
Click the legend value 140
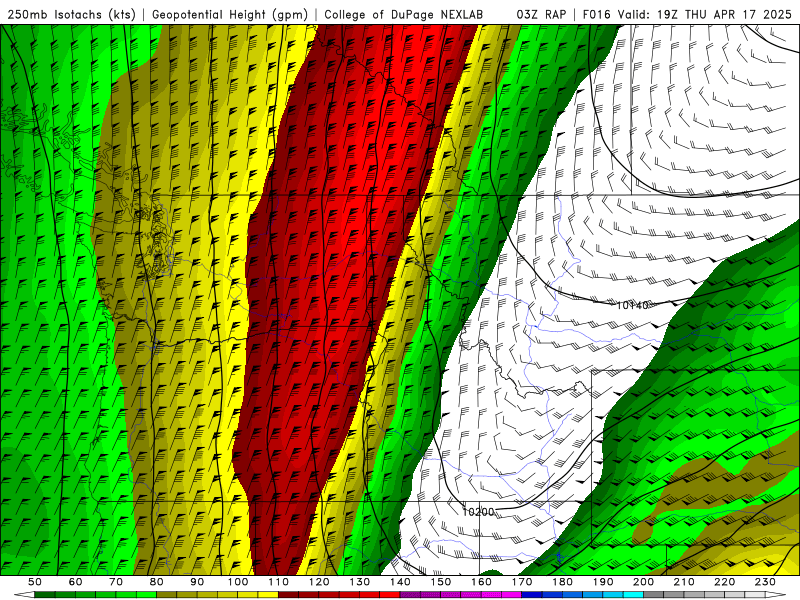(400, 582)
